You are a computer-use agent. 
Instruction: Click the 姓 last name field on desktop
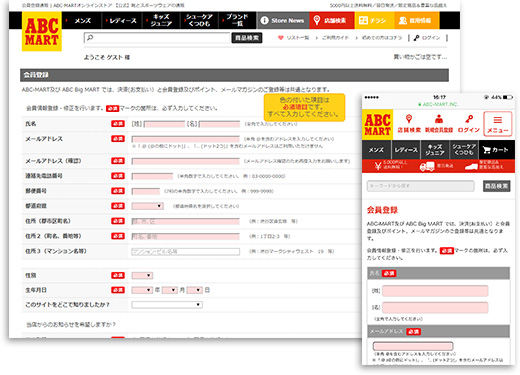(164, 124)
